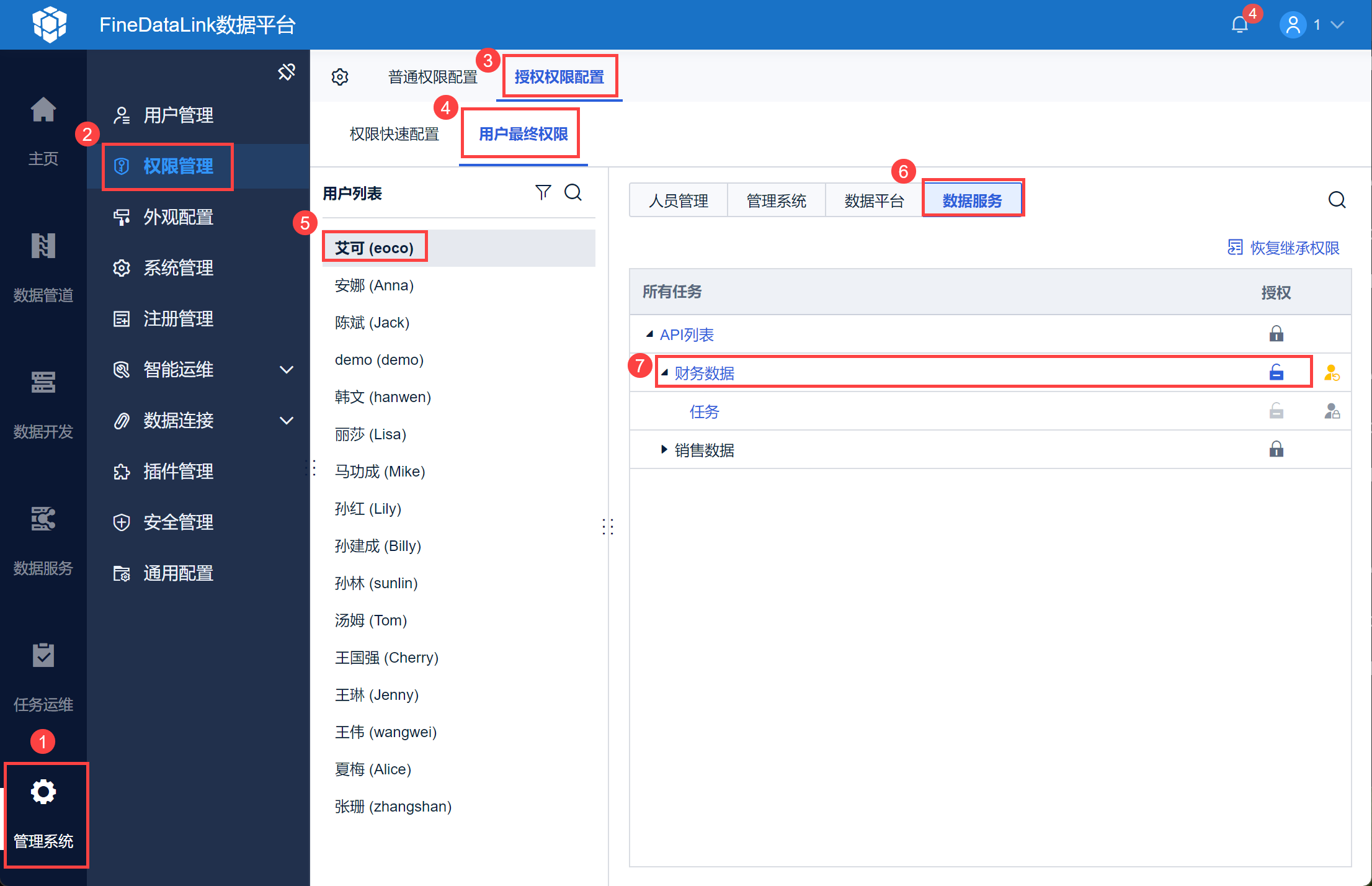Expand the 智能运维 submenu chevron

coord(287,370)
